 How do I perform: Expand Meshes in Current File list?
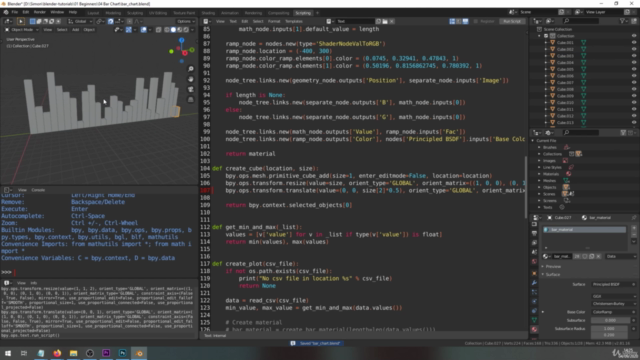click(540, 180)
